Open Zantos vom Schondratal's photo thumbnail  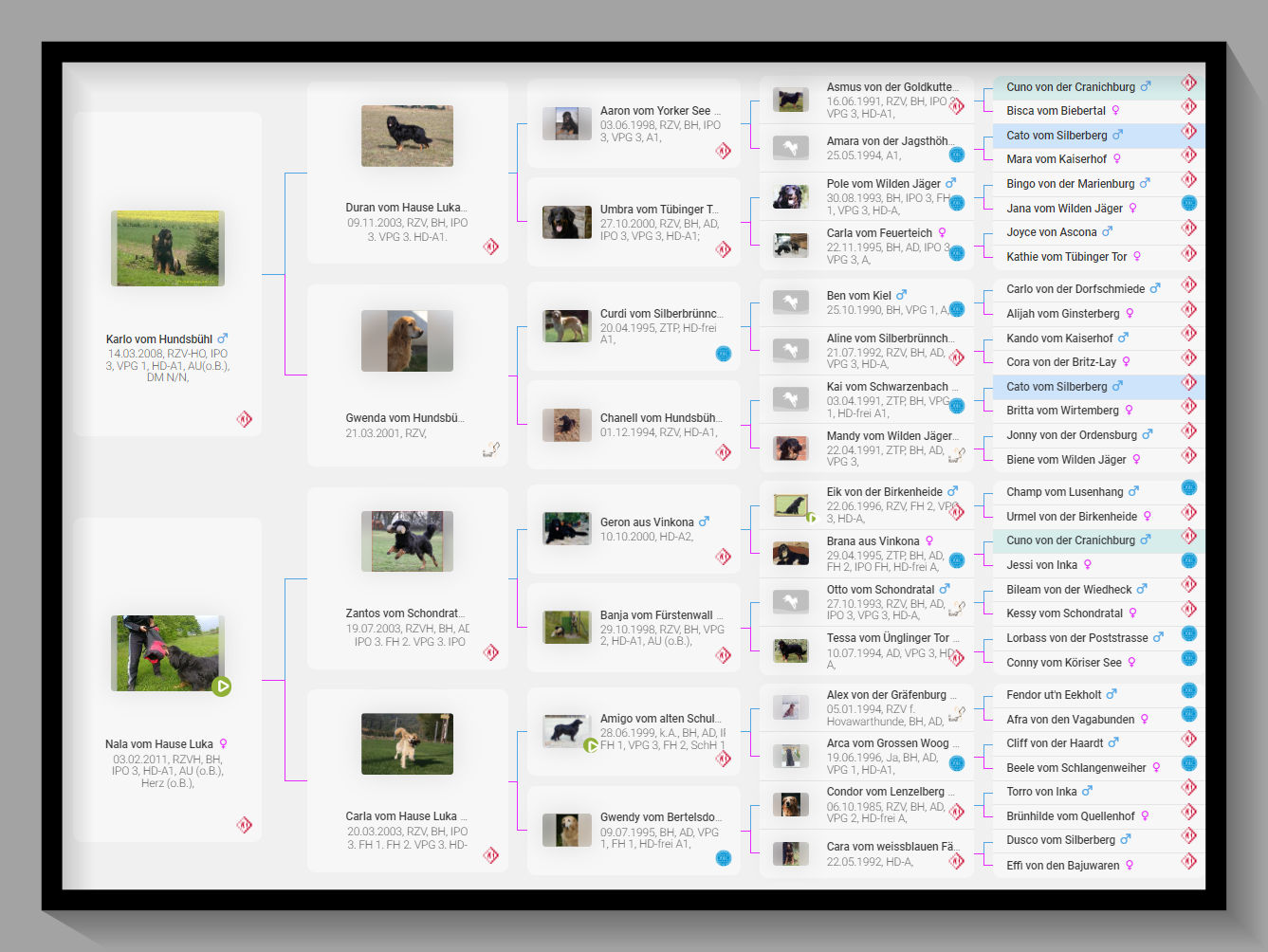coord(407,541)
